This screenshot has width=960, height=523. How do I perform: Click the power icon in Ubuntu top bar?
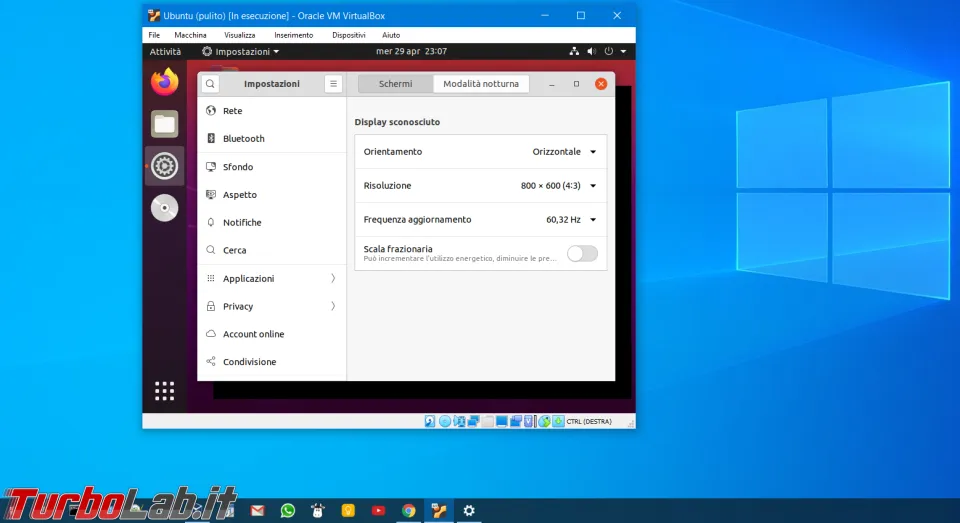(609, 51)
